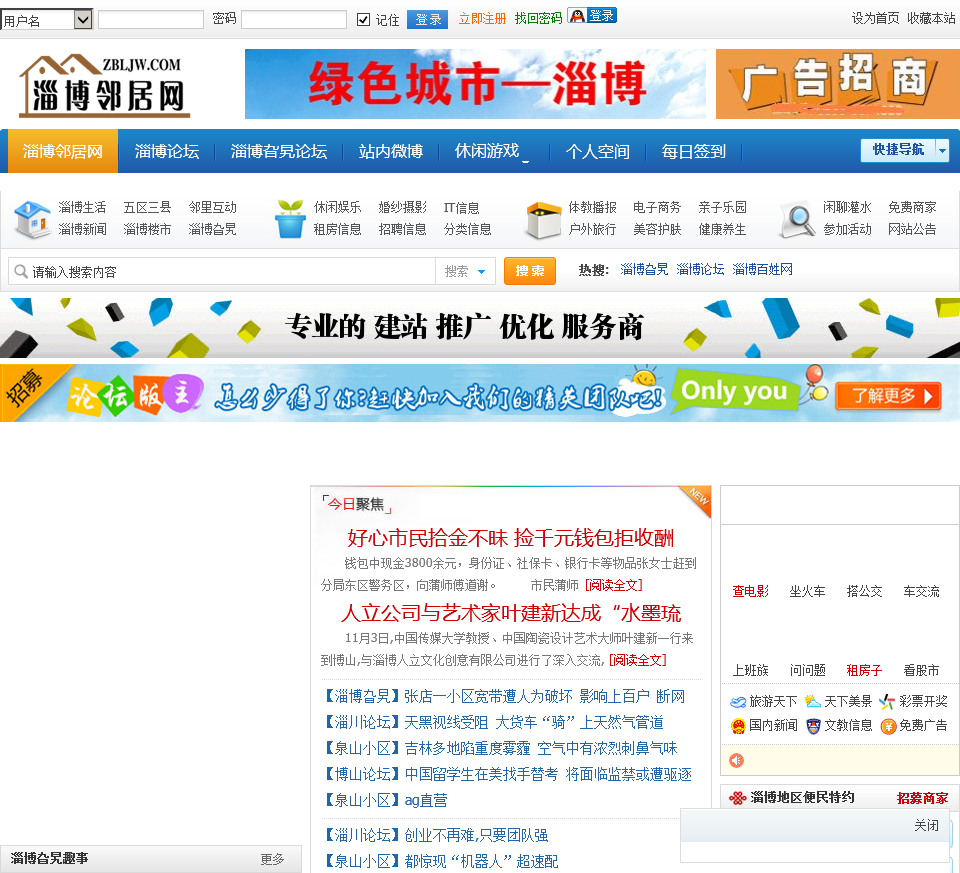
Task: Click 更多 beside 淄博旮旯趣事
Action: click(x=272, y=859)
